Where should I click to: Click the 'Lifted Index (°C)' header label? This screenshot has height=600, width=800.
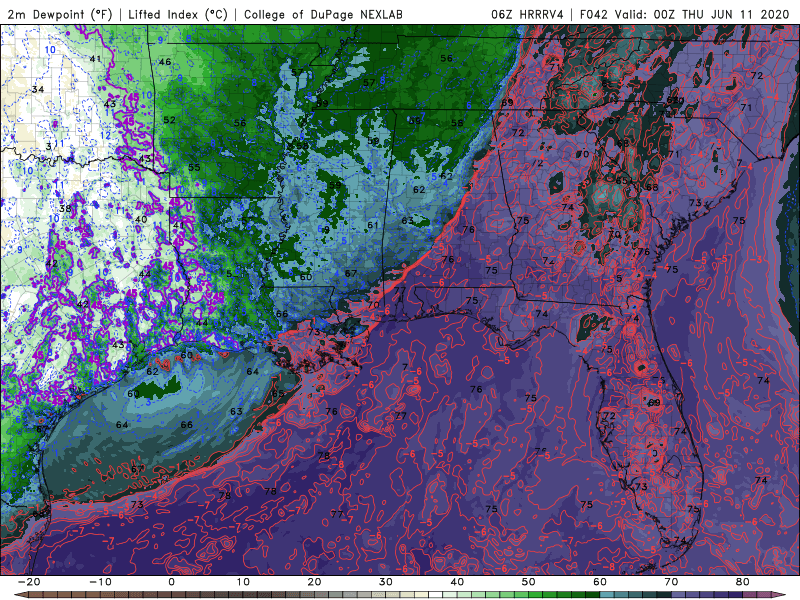[178, 14]
